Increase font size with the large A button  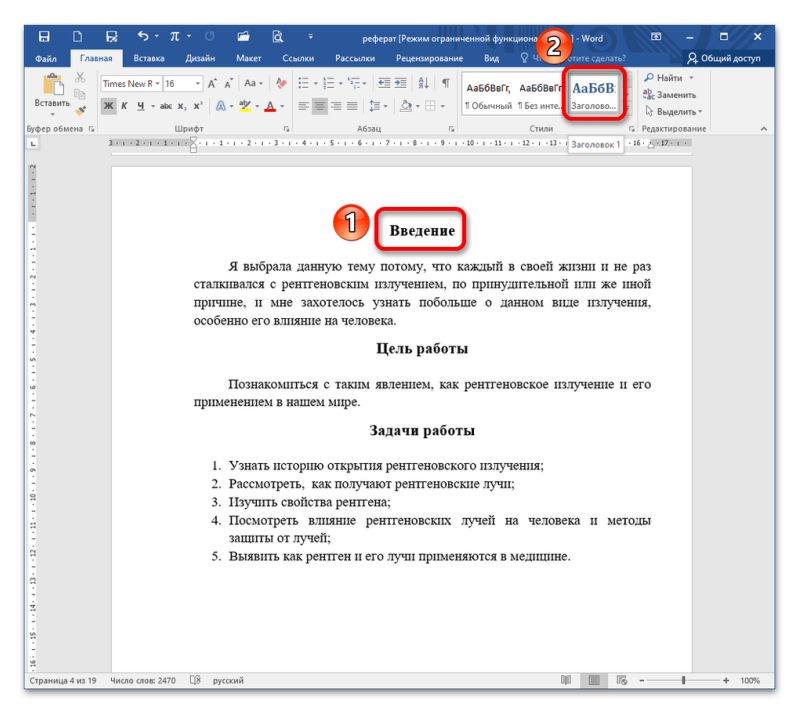point(212,84)
